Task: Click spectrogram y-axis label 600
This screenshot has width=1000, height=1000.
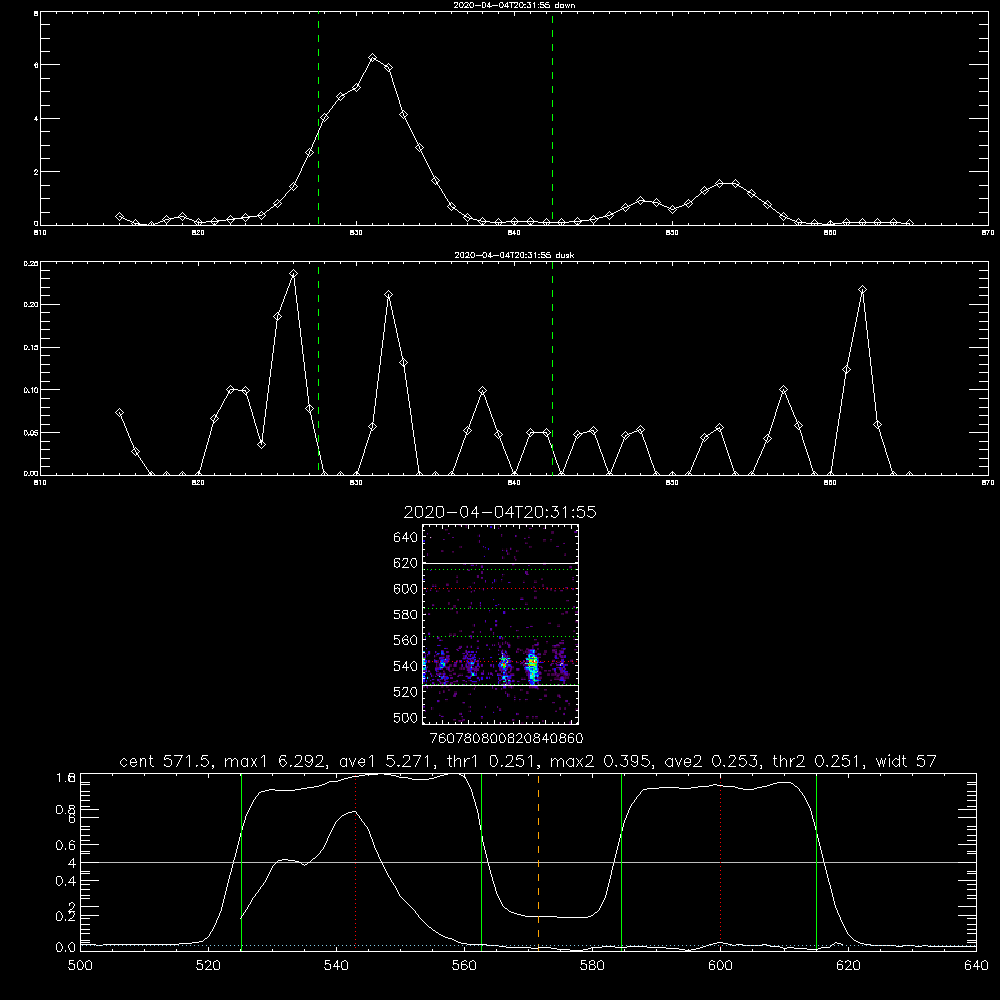Action: [406, 589]
